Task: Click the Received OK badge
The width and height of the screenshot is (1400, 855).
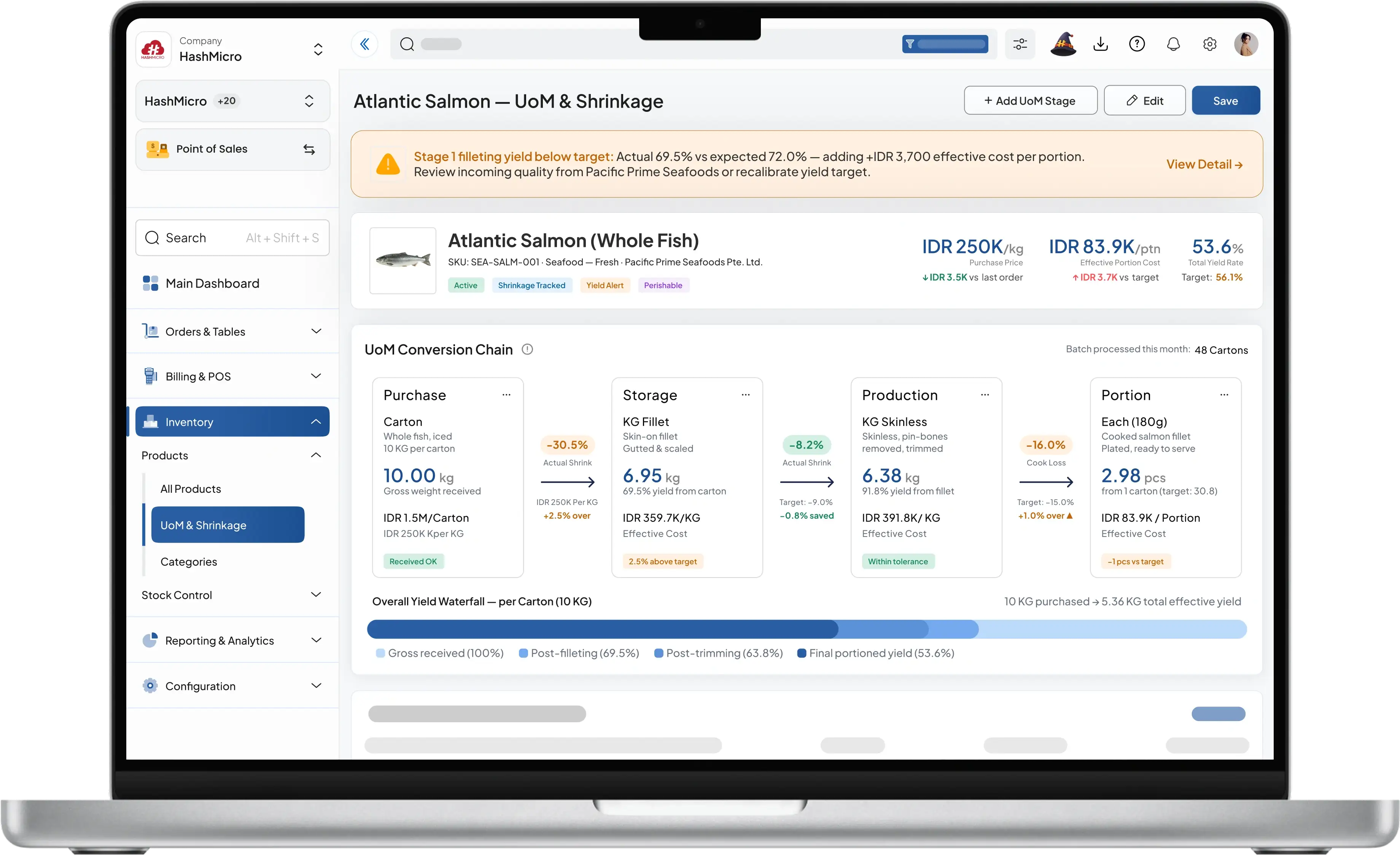Action: (x=413, y=561)
